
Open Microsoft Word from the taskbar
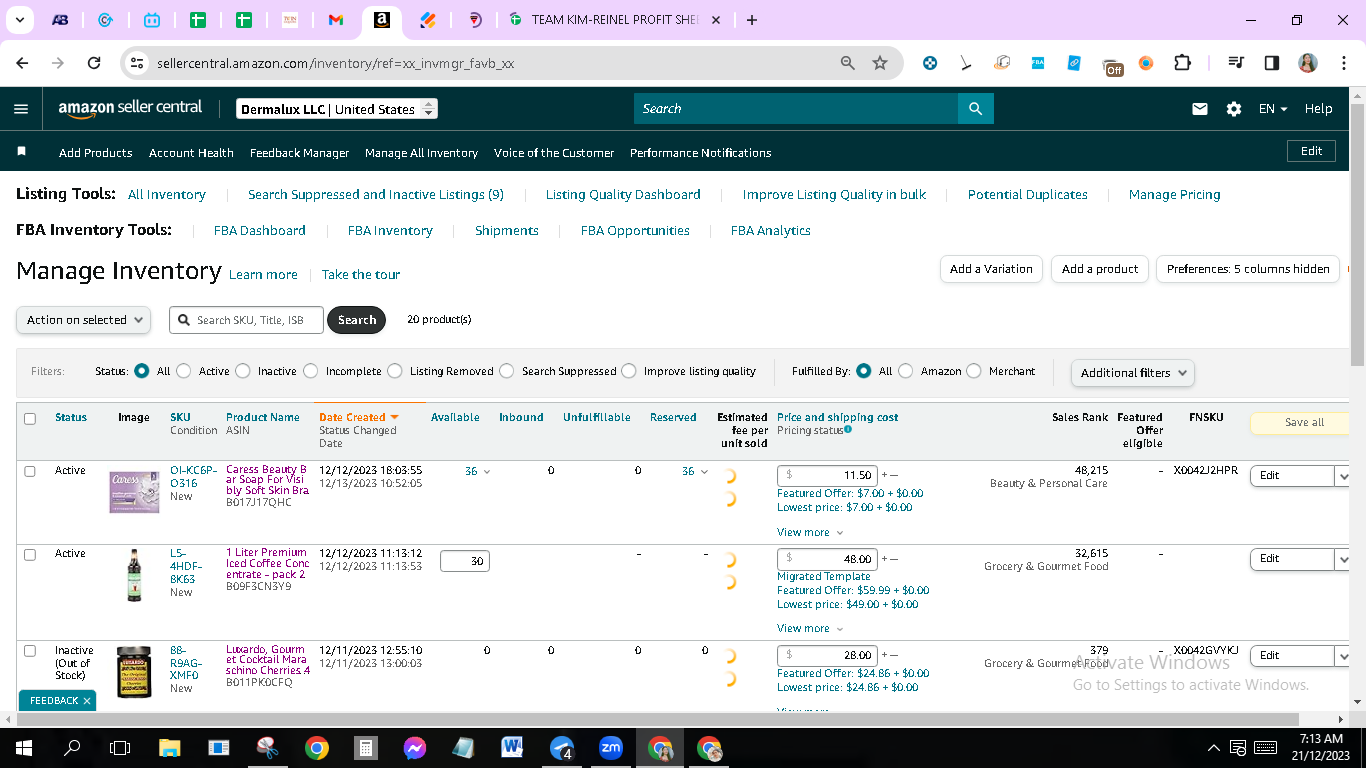click(512, 748)
